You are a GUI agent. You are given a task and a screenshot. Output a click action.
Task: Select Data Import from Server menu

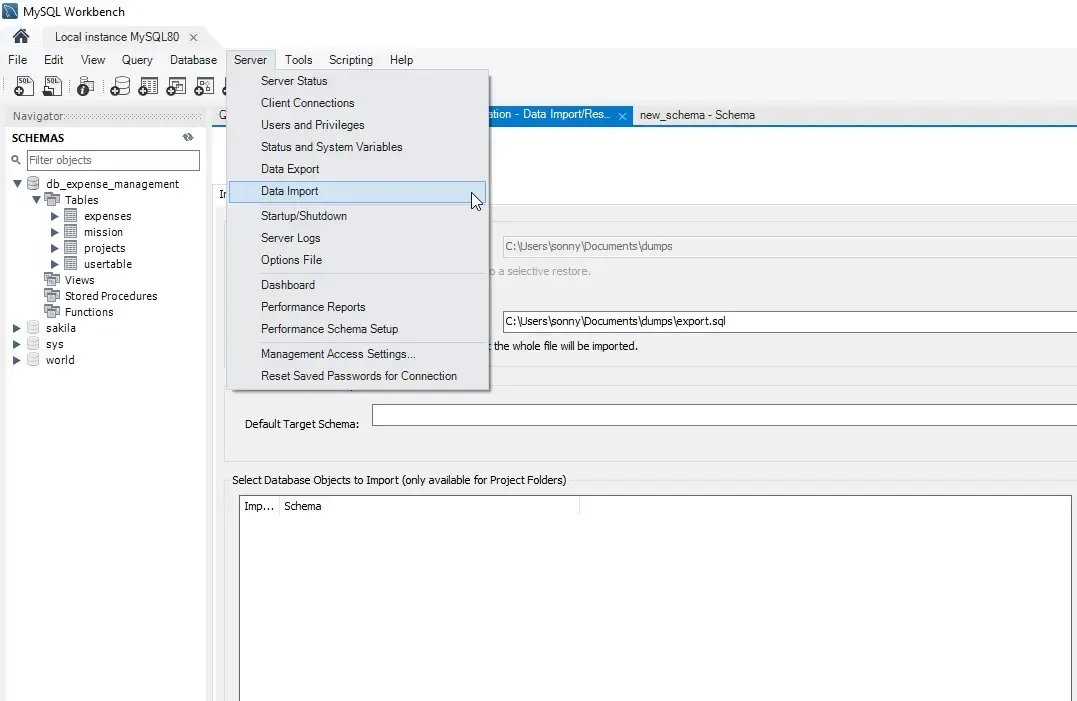[x=289, y=191]
